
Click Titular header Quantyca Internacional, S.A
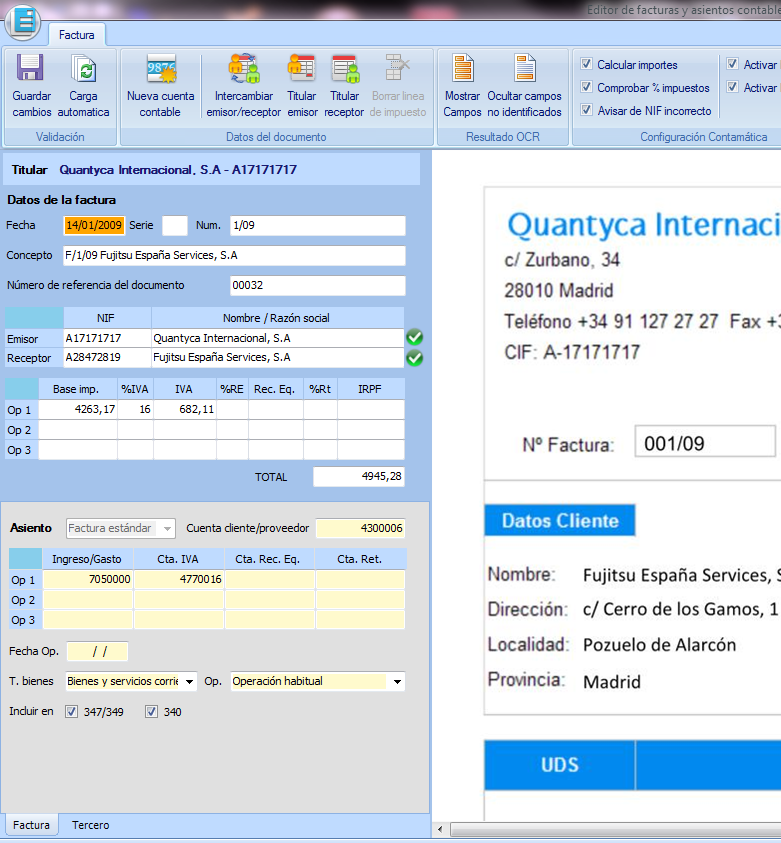click(x=178, y=170)
